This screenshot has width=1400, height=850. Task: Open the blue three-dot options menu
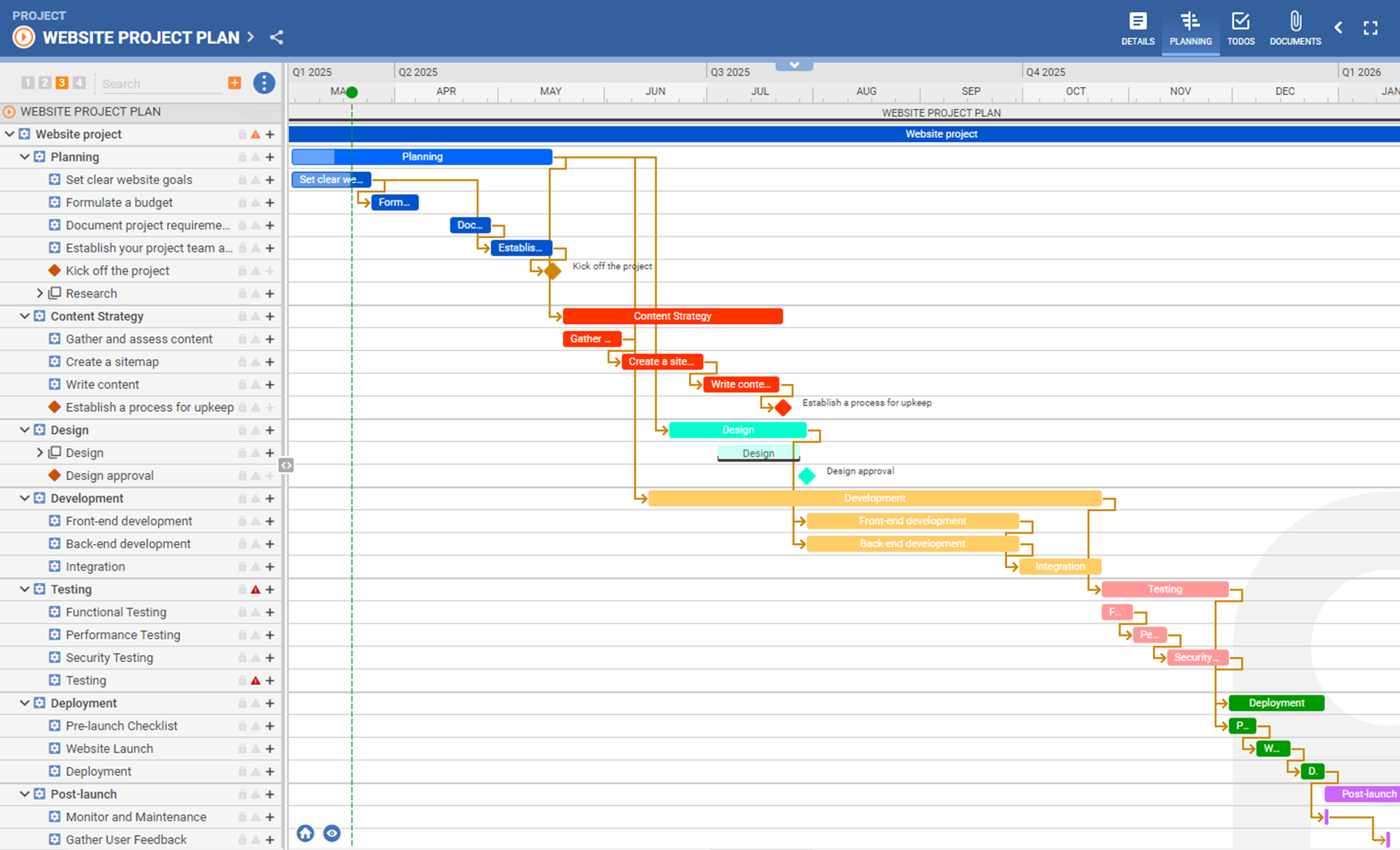[x=264, y=83]
